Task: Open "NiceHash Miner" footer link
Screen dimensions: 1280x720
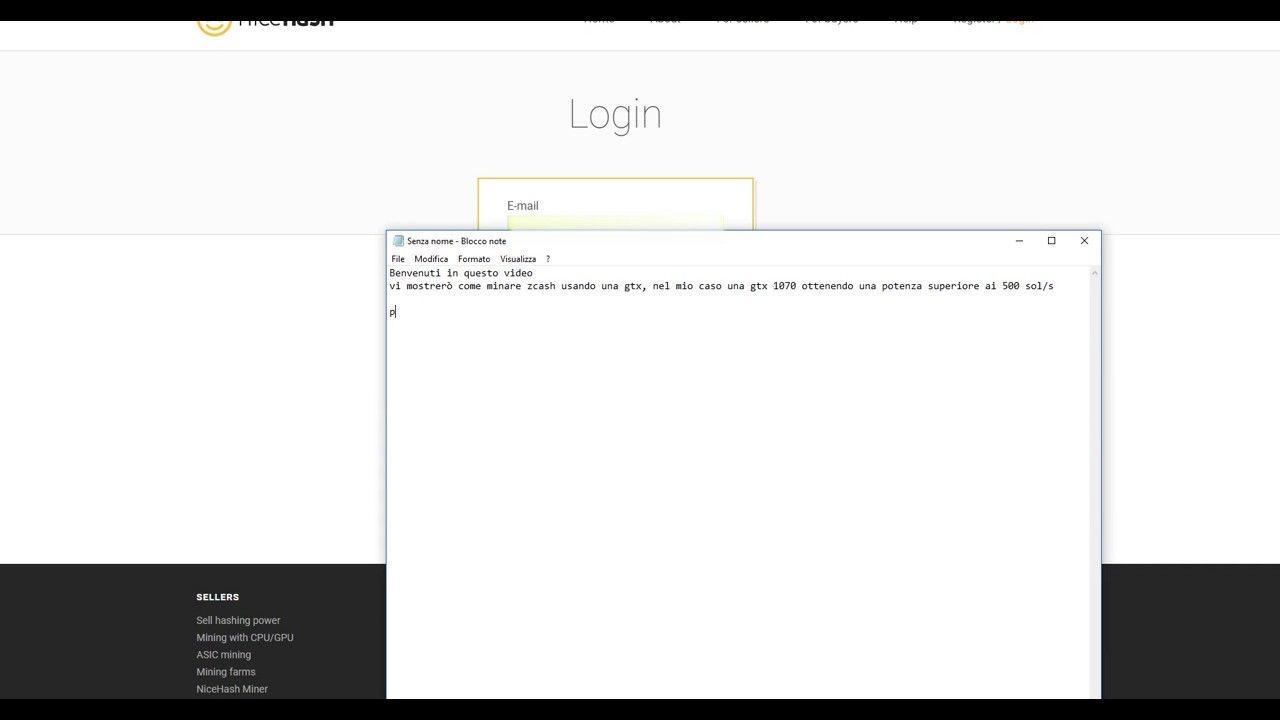Action: pos(232,689)
